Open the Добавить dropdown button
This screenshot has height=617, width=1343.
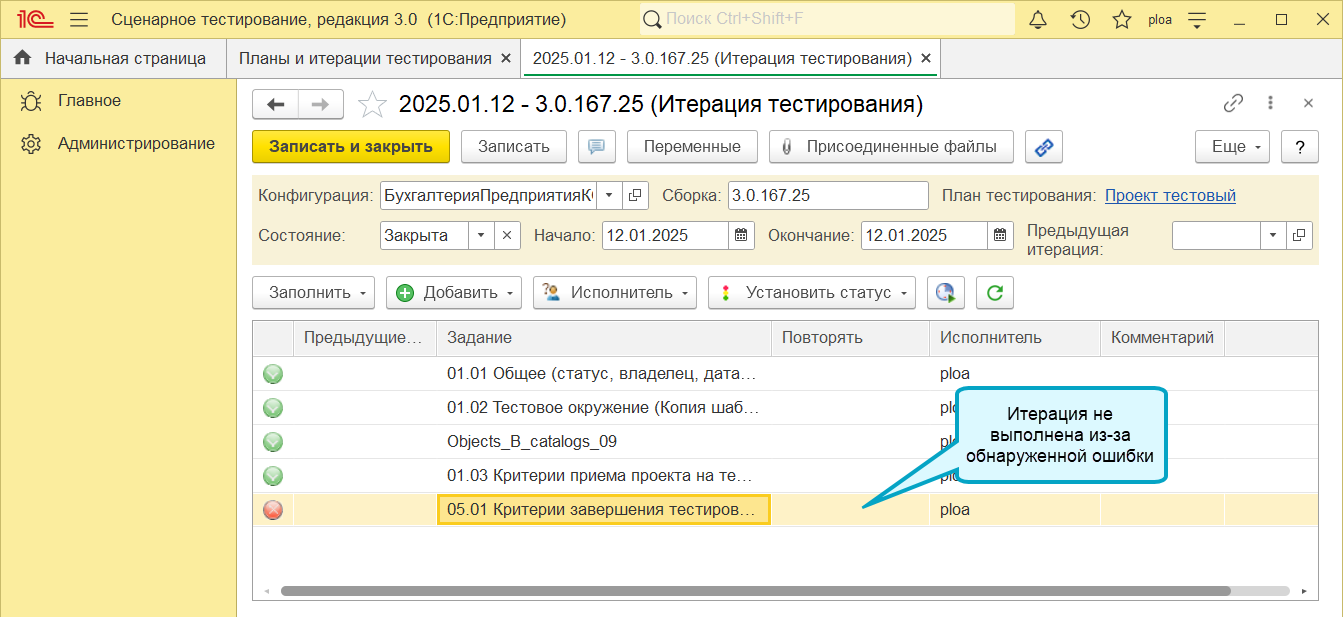[x=454, y=292]
